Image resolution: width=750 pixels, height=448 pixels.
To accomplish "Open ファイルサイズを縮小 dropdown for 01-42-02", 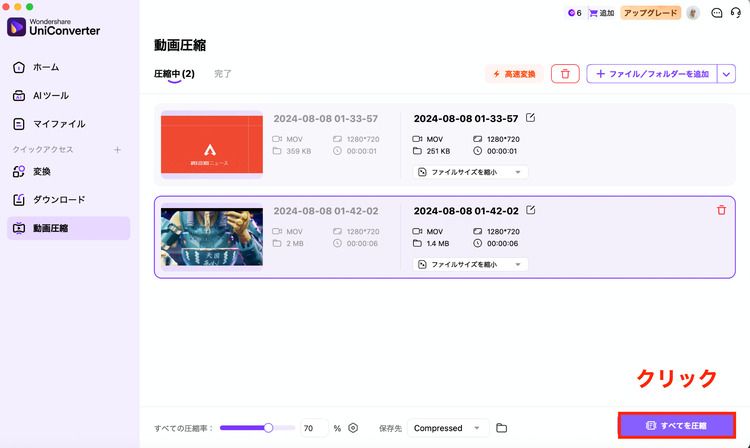I will [470, 264].
